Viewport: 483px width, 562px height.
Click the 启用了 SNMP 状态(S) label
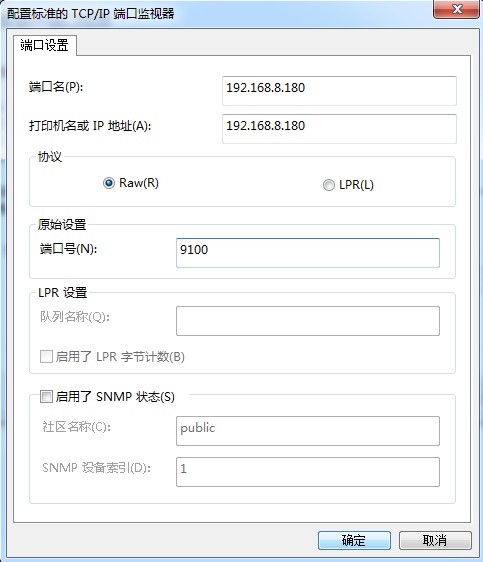pyautogui.click(x=115, y=396)
